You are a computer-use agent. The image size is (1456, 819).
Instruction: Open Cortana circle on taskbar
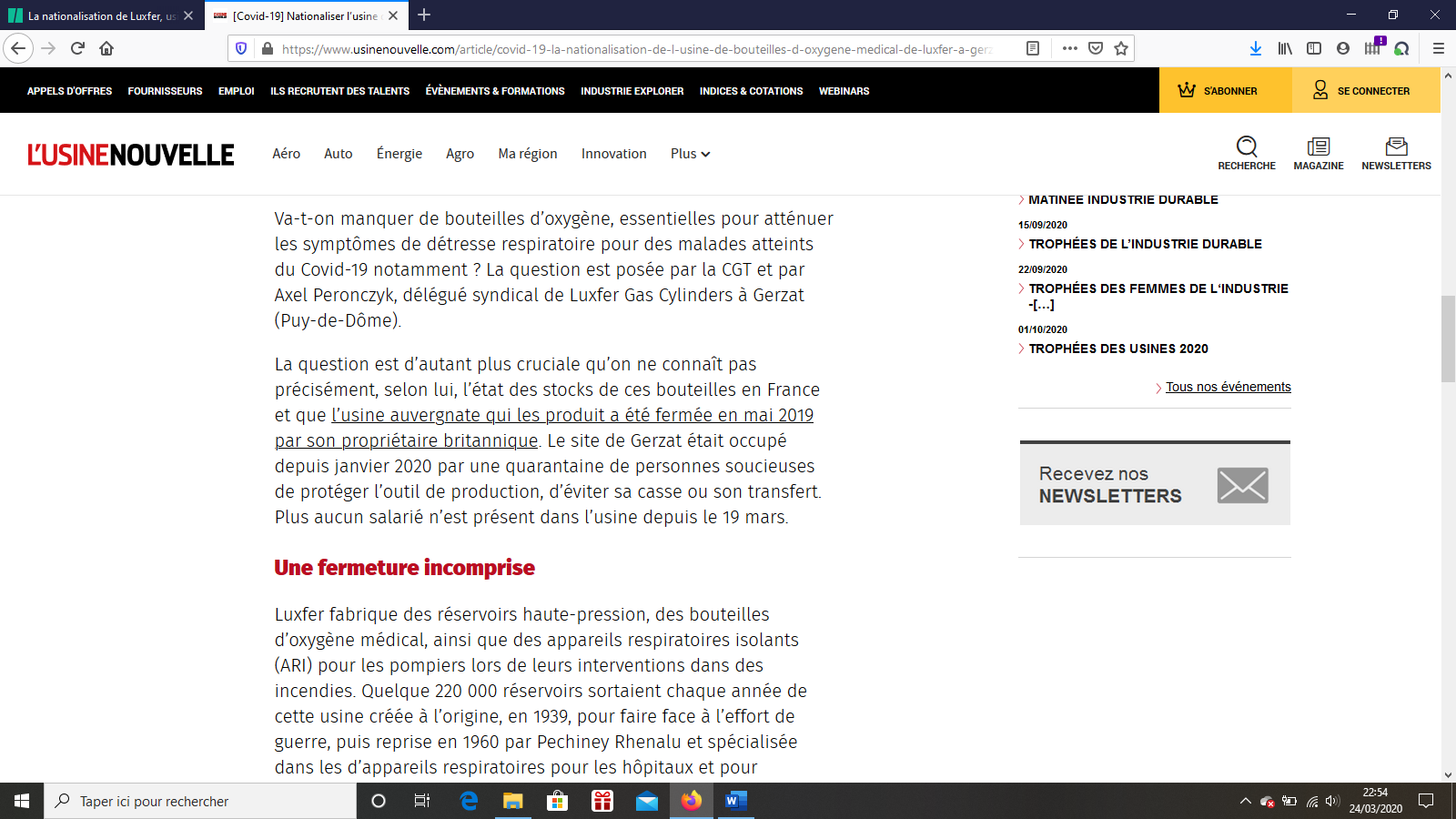(x=379, y=801)
